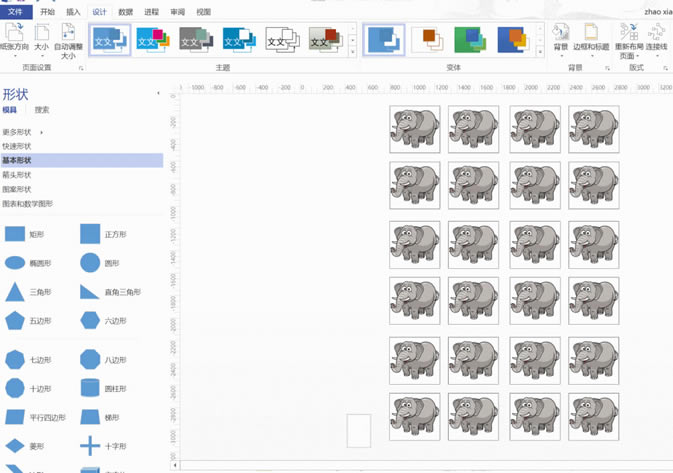Pick the 椭圆形 ellipse shape

(15, 263)
